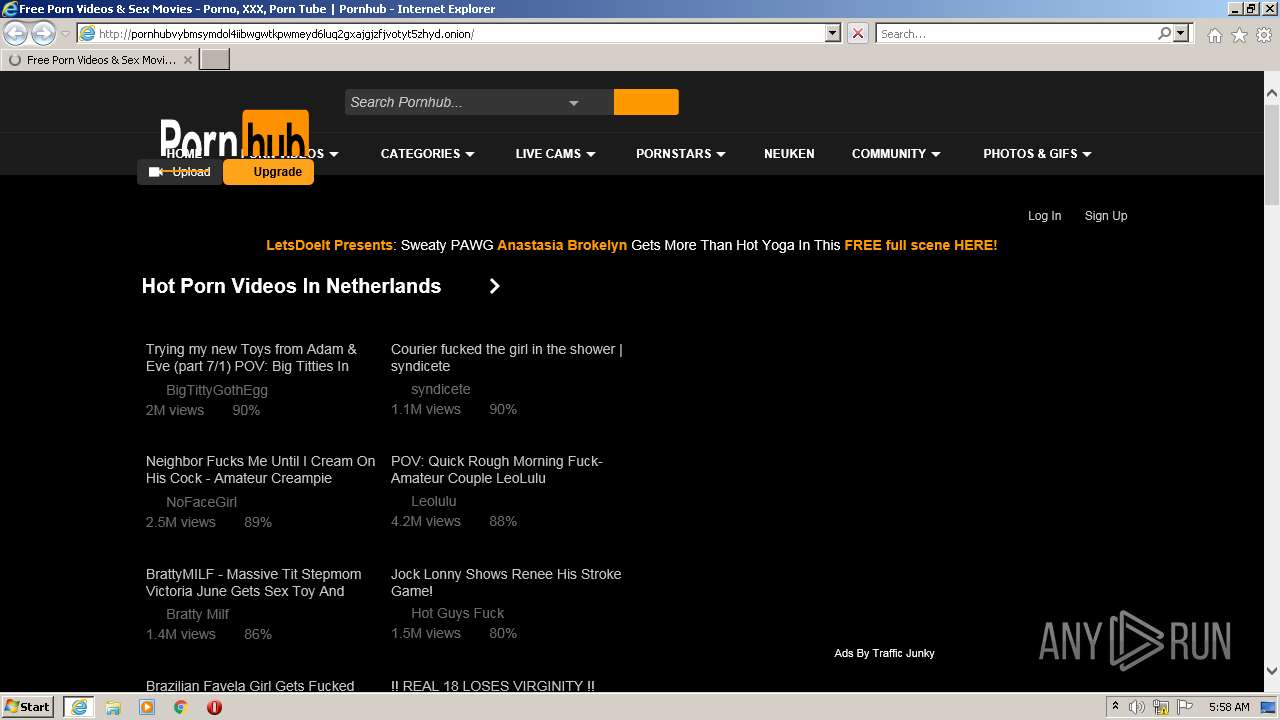Open uploader Bratty Milf profile link
The image size is (1280, 720).
pos(197,614)
